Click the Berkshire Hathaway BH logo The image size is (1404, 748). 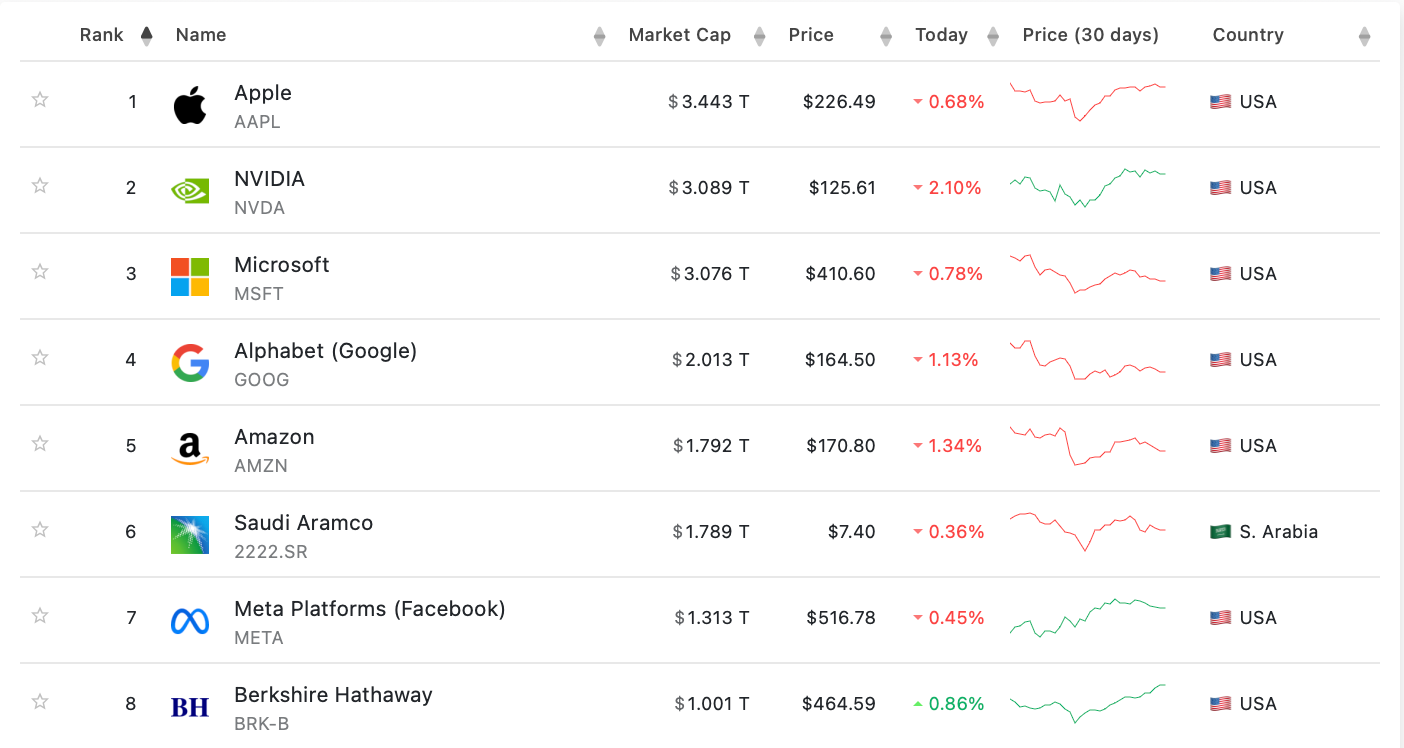190,707
